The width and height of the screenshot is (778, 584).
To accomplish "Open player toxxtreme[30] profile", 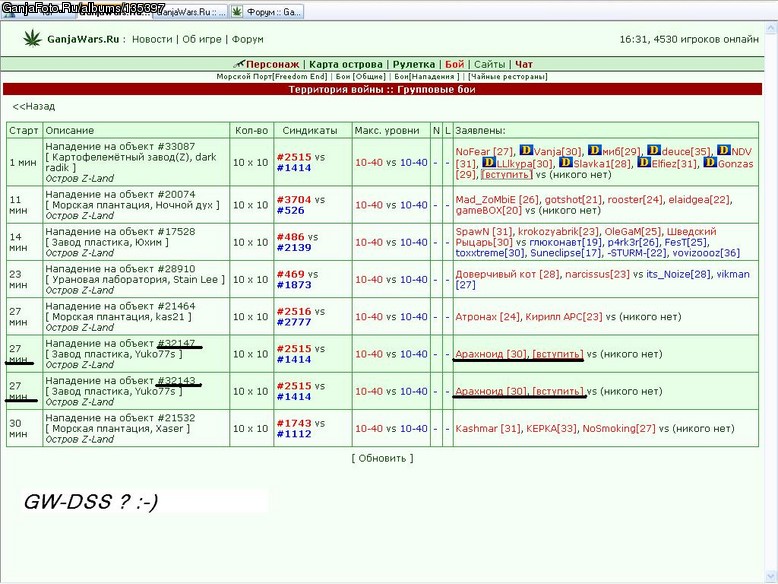I will coord(490,253).
